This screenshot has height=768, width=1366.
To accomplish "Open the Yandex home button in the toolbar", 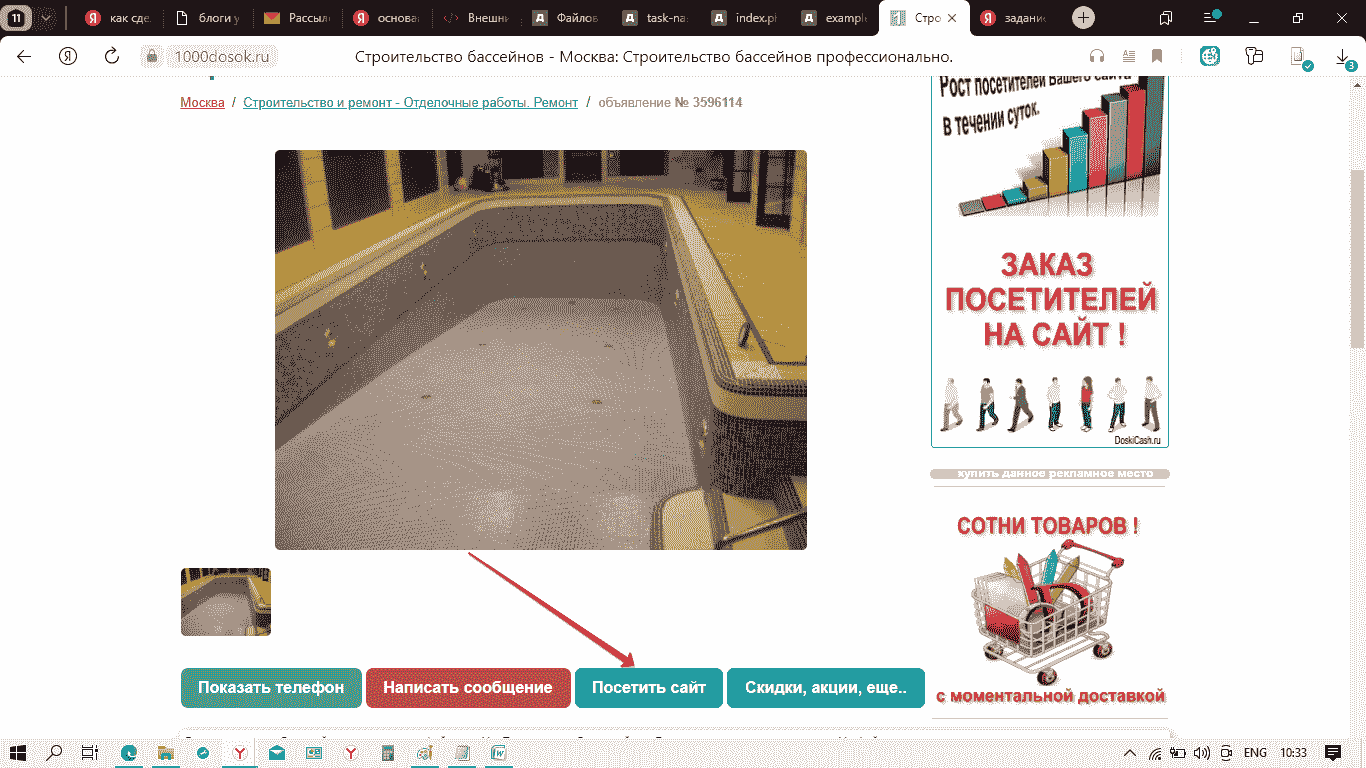I will click(68, 56).
